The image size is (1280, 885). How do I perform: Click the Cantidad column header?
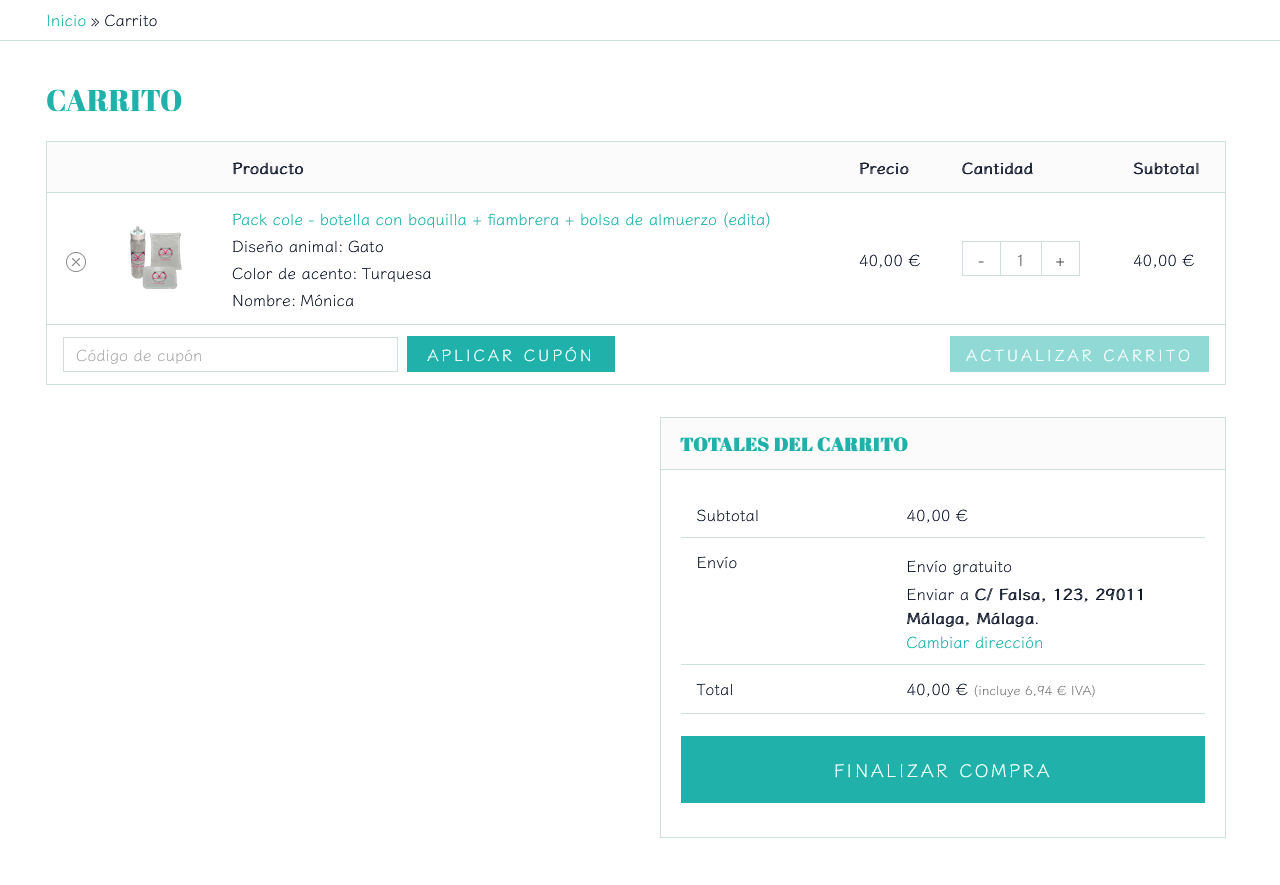click(x=997, y=168)
